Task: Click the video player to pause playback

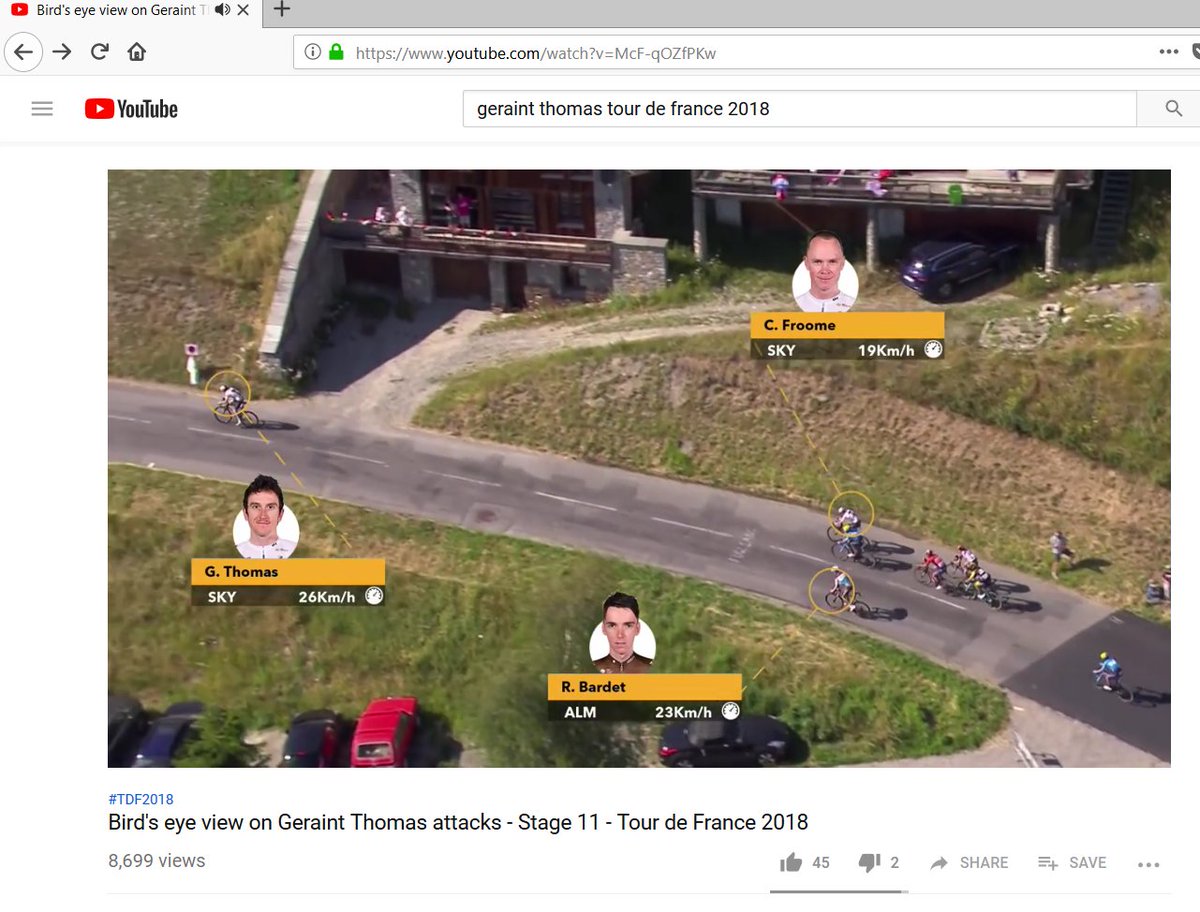Action: click(x=639, y=468)
